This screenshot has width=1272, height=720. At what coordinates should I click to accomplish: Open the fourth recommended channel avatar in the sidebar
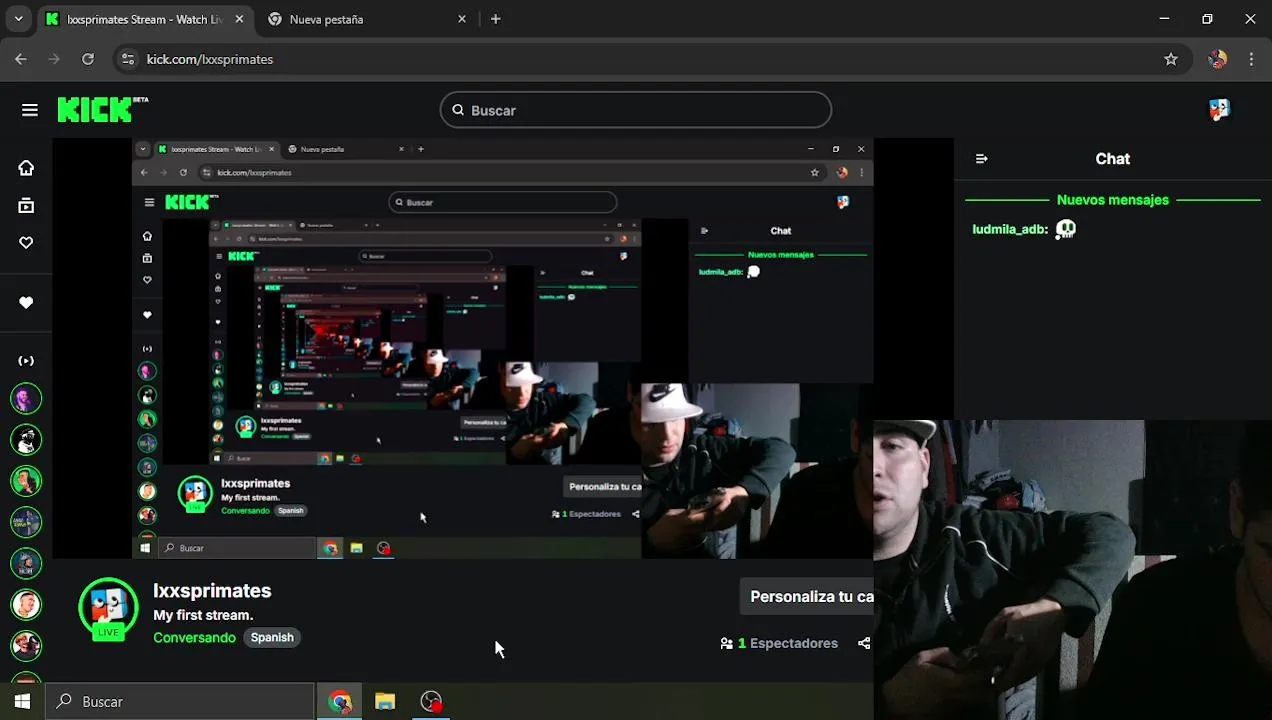[26, 522]
